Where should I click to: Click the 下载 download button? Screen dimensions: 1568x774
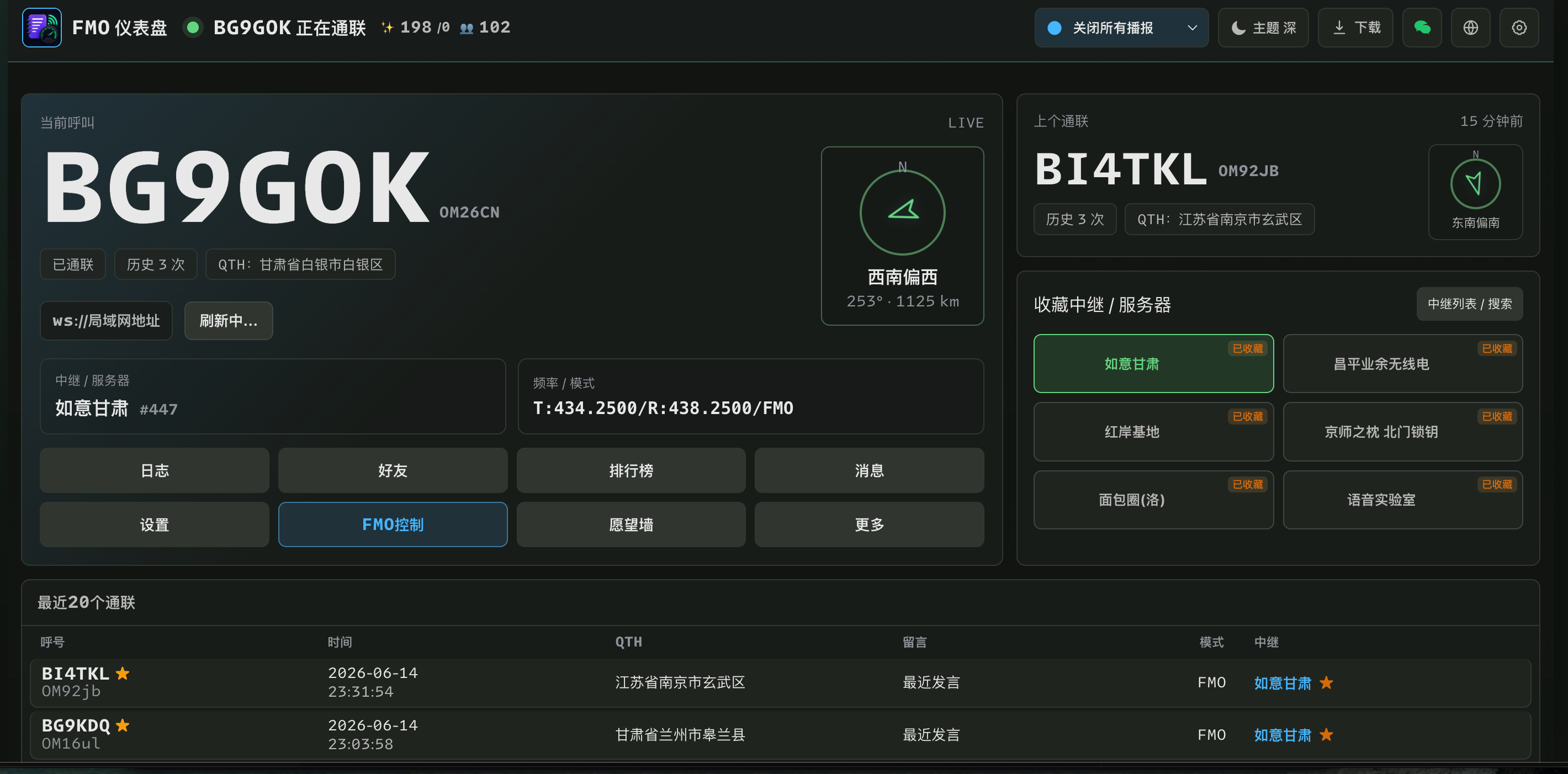1355,28
